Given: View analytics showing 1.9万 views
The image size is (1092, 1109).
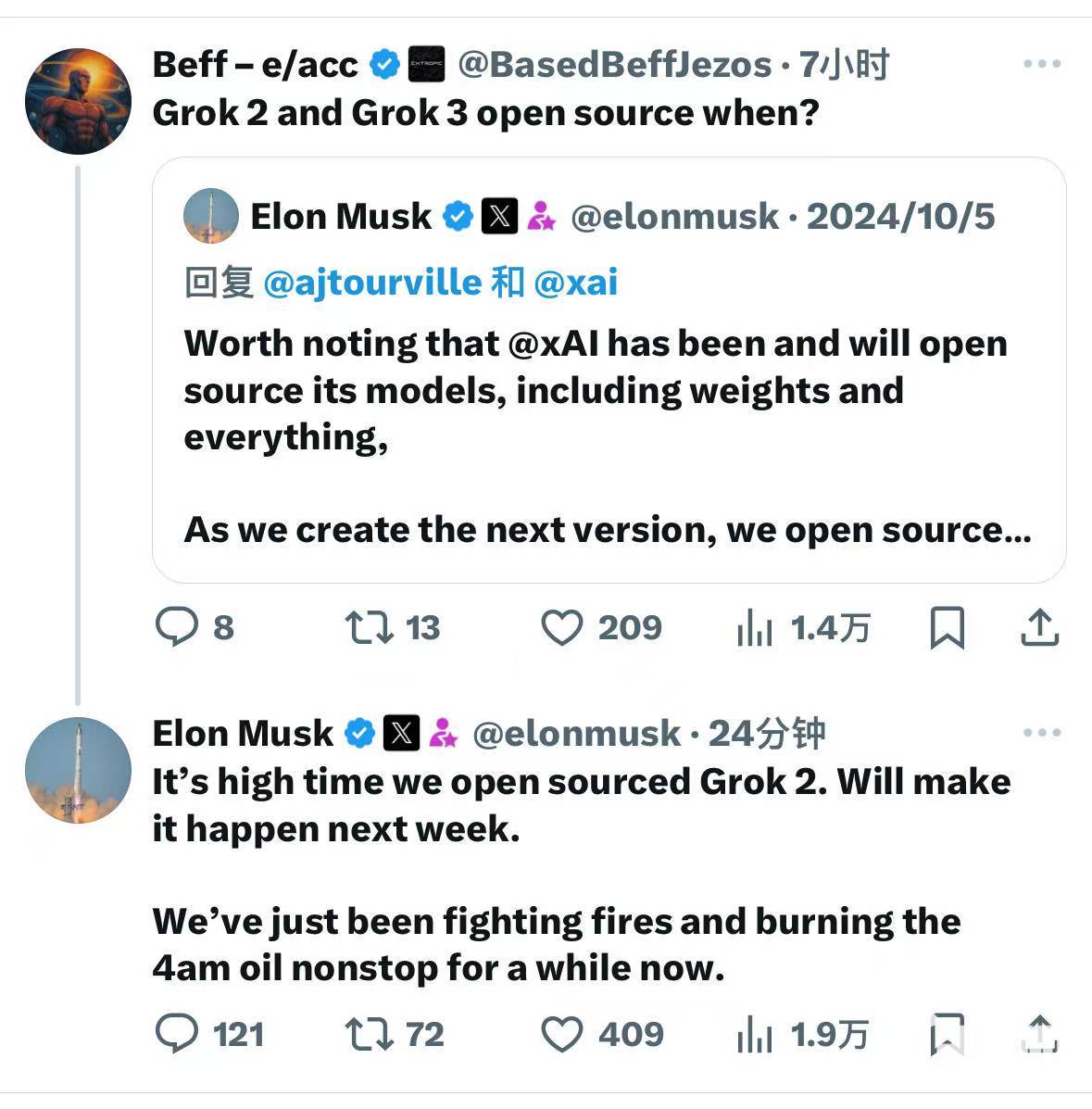Looking at the screenshot, I should coord(755,1035).
